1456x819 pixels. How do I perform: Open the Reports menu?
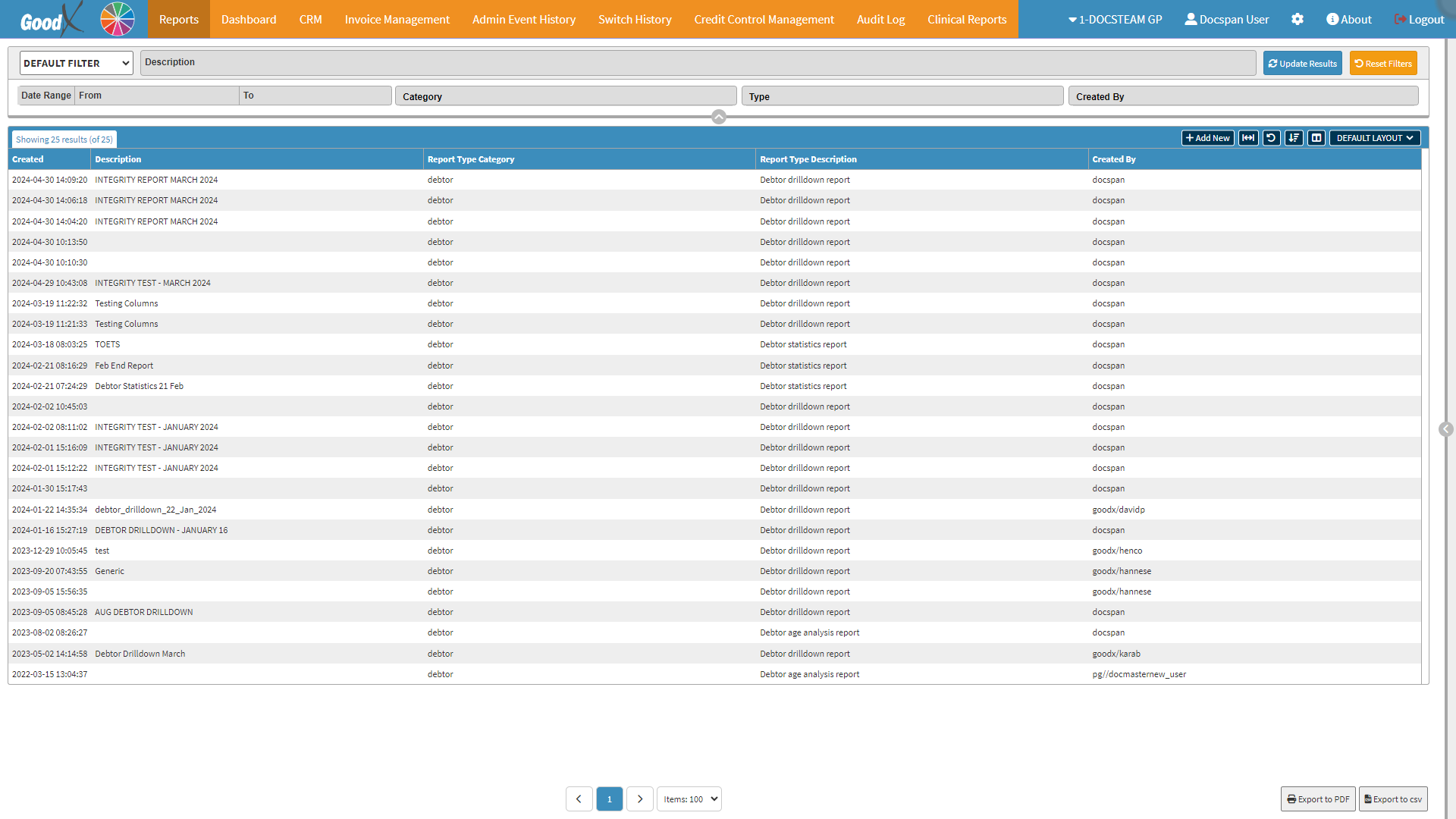click(x=179, y=19)
